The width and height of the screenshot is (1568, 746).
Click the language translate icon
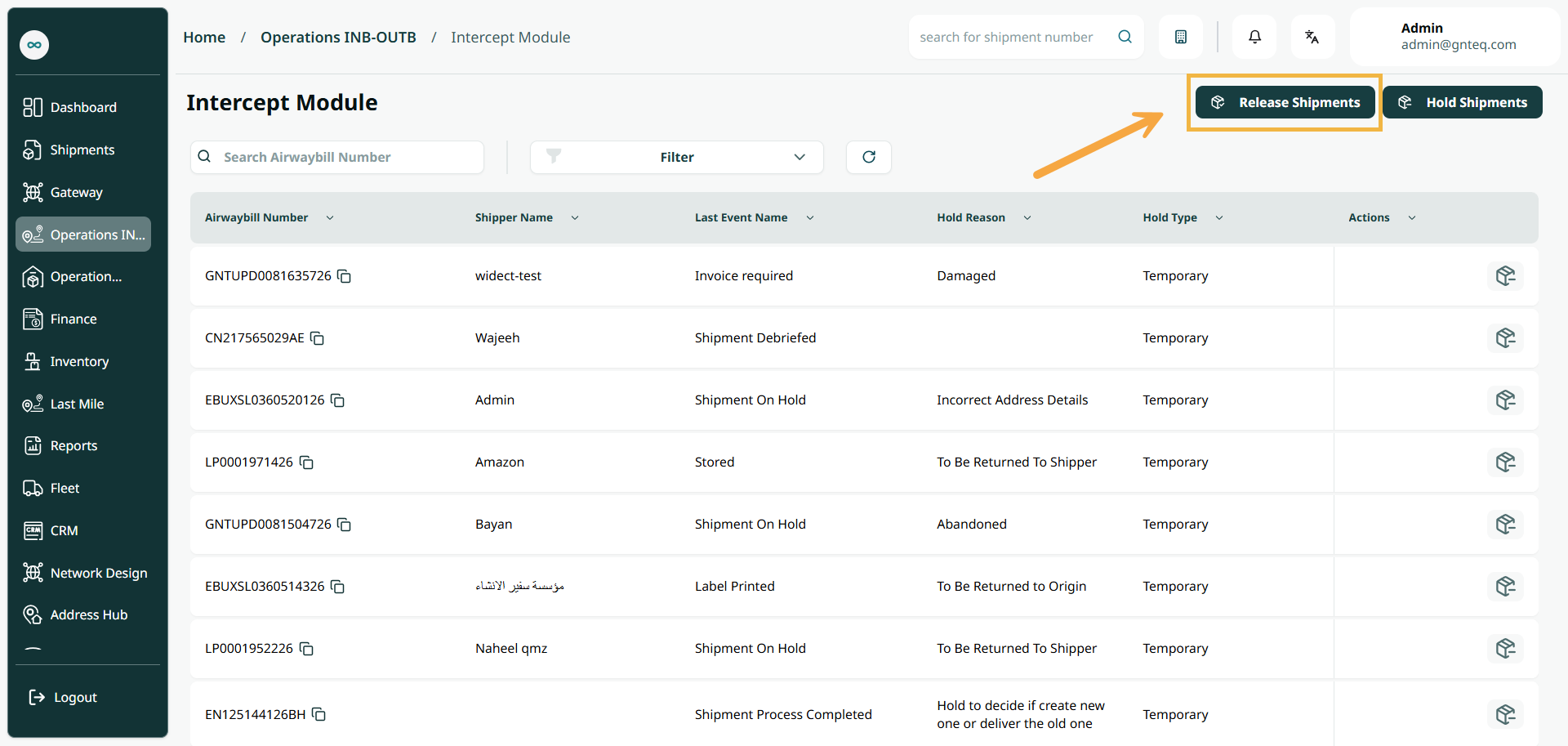(x=1312, y=37)
